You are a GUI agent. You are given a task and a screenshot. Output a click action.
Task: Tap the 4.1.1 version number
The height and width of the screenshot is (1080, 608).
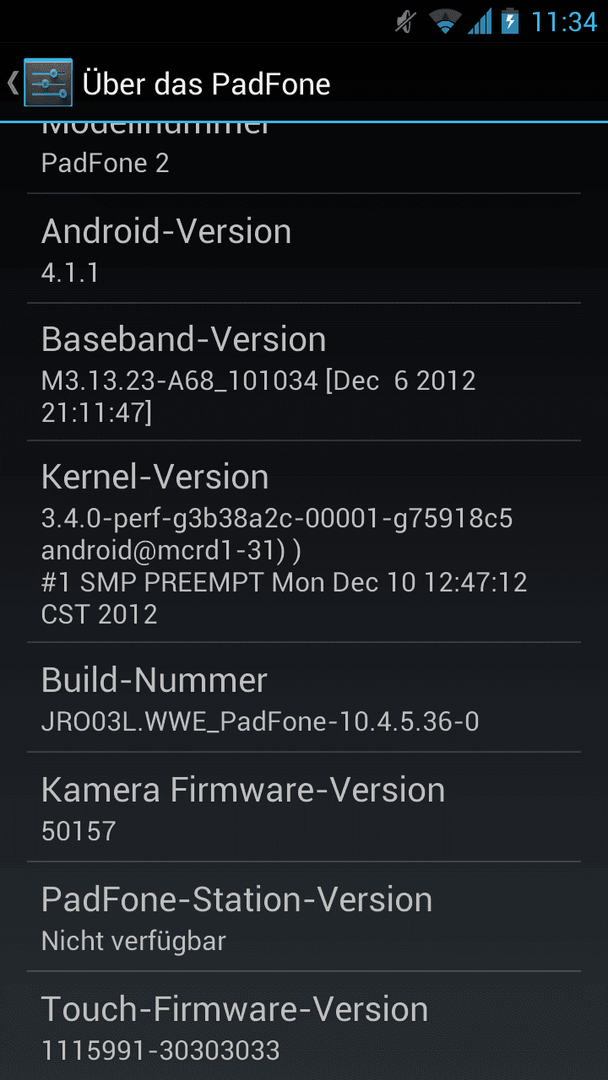pos(70,273)
